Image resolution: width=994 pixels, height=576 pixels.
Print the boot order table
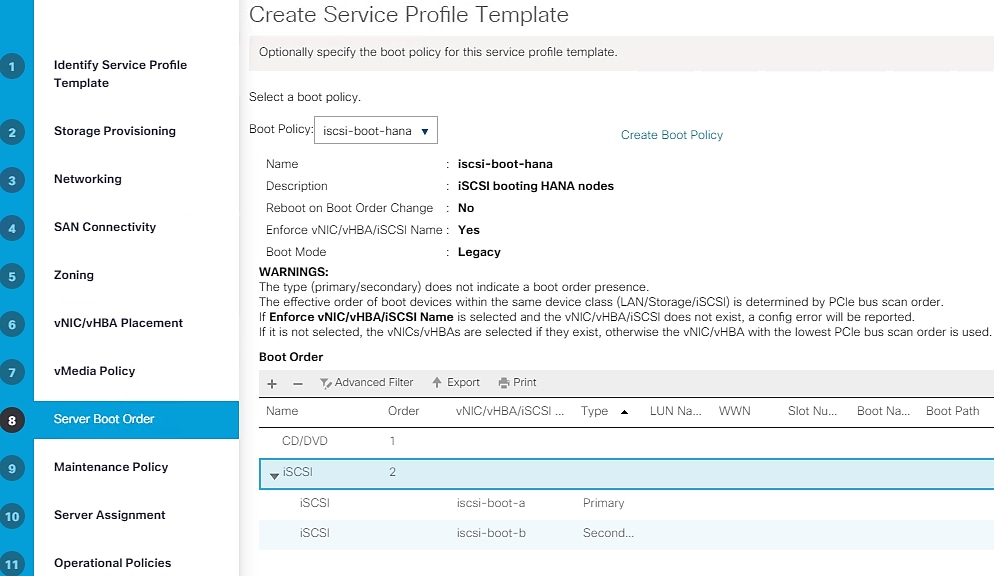517,383
